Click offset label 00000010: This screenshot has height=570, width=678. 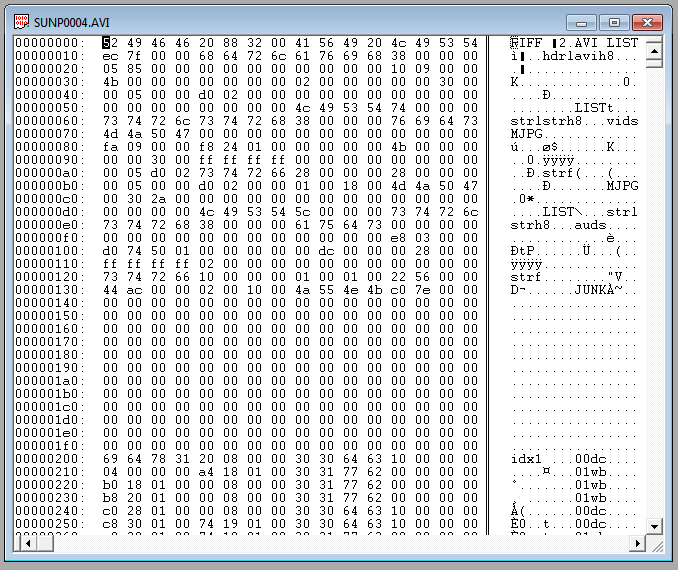point(50,55)
